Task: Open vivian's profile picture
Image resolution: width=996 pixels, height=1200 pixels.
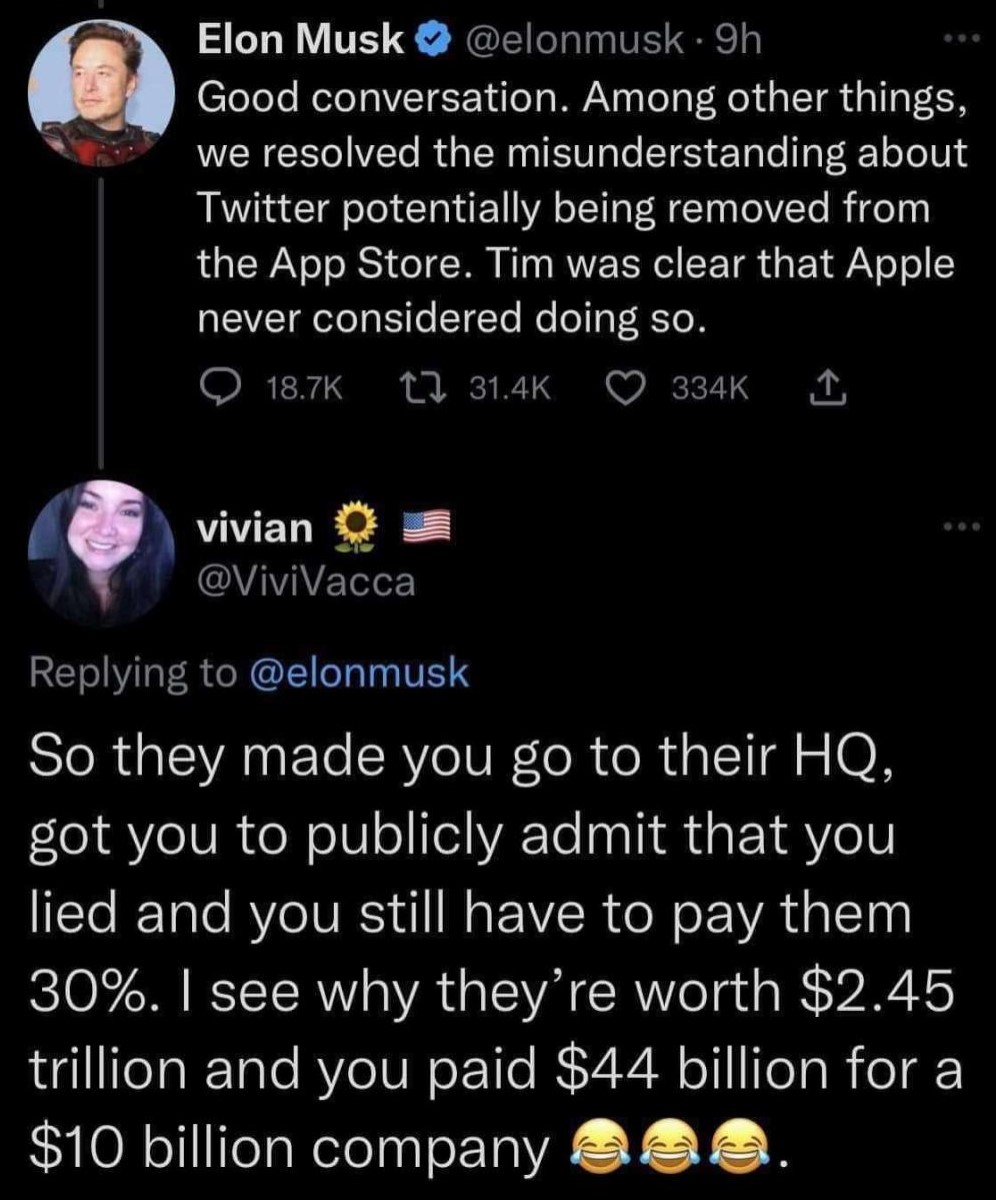Action: click(x=100, y=549)
